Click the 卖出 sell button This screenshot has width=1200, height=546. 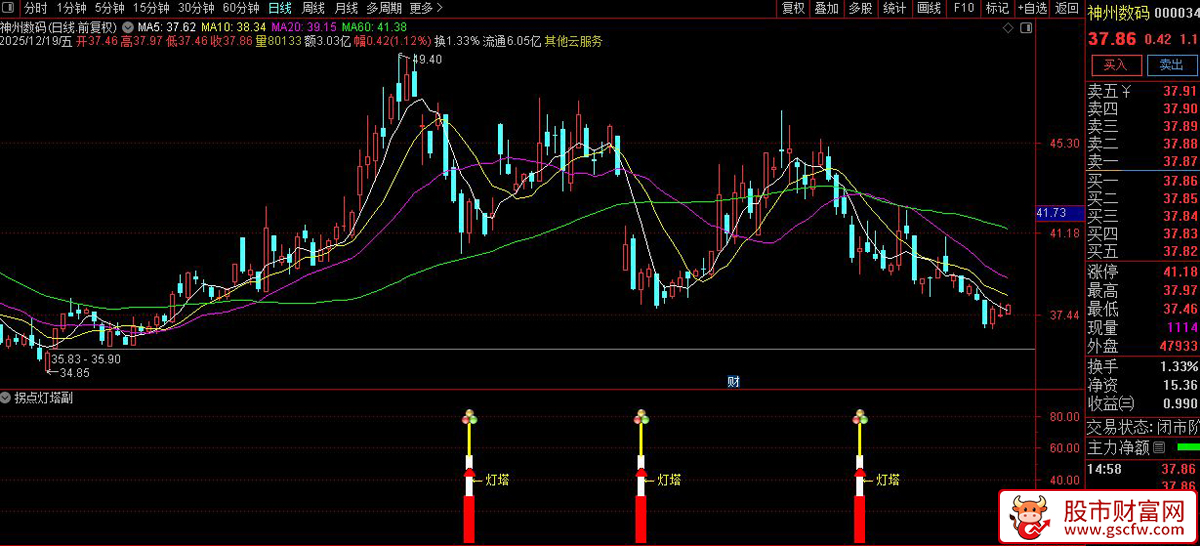(1170, 65)
